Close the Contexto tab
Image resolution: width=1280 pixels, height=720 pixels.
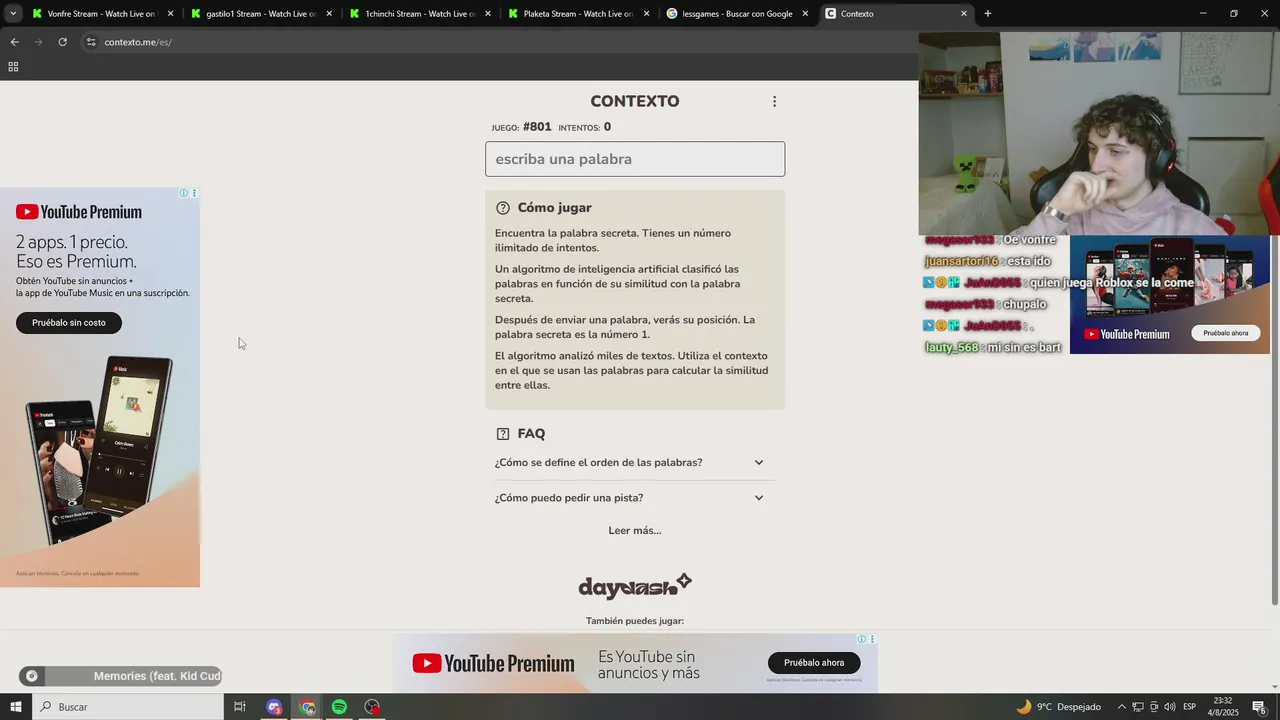(964, 14)
